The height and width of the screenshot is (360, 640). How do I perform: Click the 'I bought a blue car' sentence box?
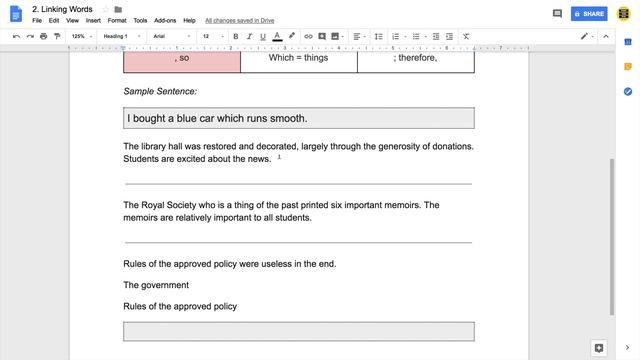pyautogui.click(x=299, y=118)
